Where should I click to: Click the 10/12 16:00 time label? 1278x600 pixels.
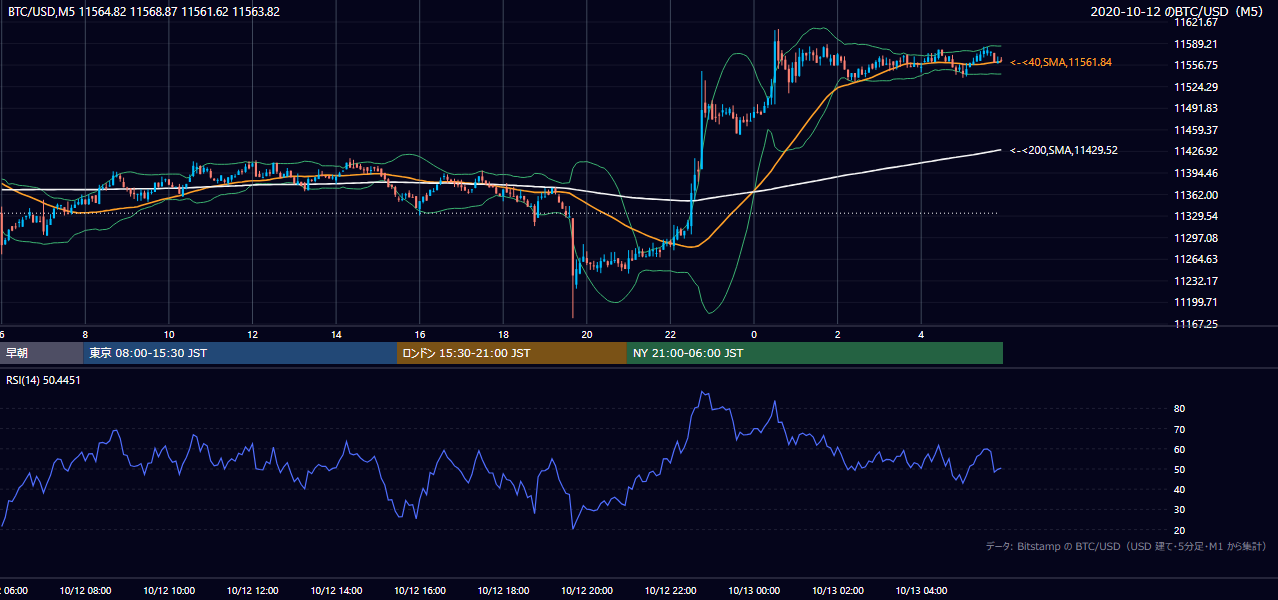tap(420, 591)
